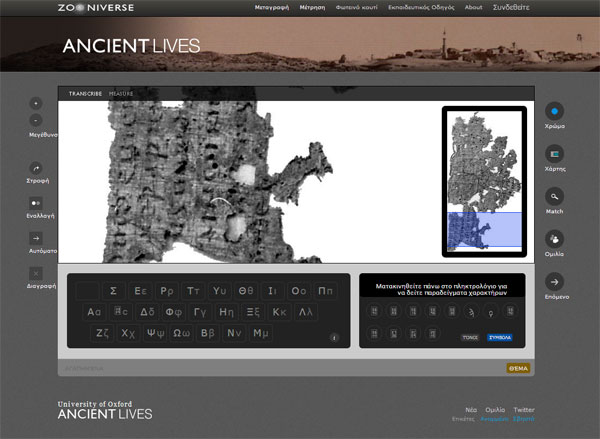
Task: Toggle the Εναλλαγή view switch
Action: [36, 203]
